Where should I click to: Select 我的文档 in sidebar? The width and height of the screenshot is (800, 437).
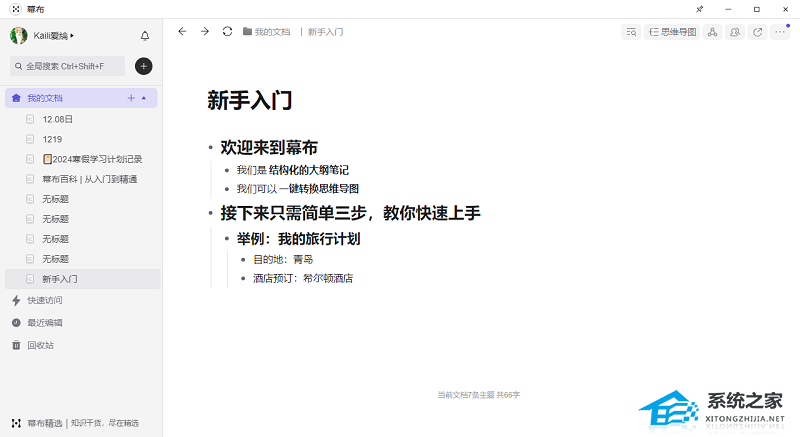(x=81, y=98)
